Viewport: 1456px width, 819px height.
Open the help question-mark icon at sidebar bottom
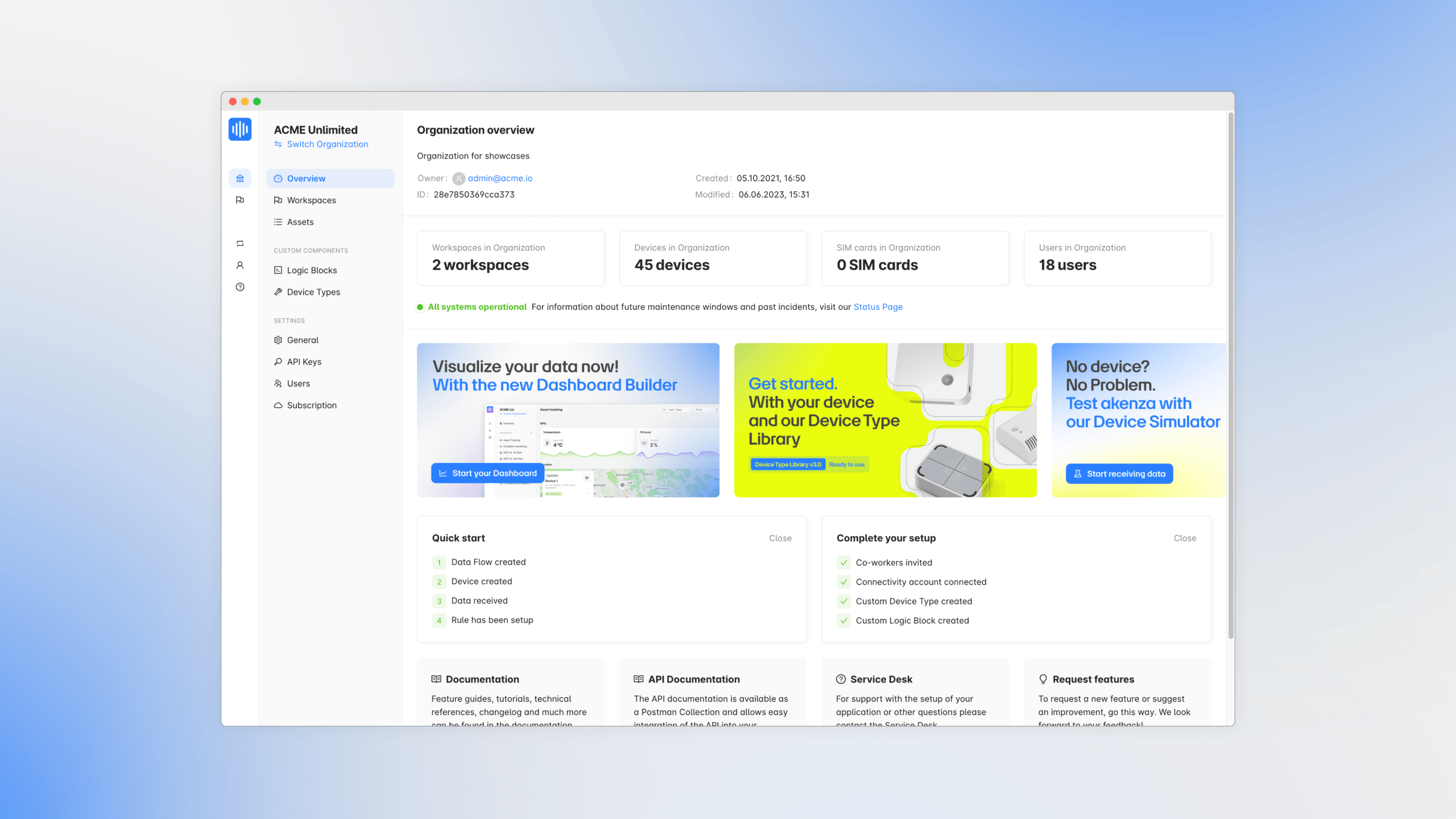[239, 287]
